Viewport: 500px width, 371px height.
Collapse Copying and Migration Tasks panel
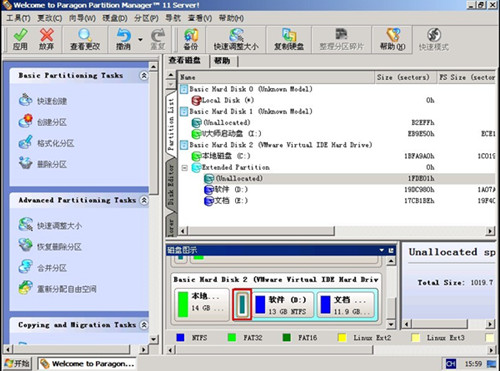pos(144,325)
